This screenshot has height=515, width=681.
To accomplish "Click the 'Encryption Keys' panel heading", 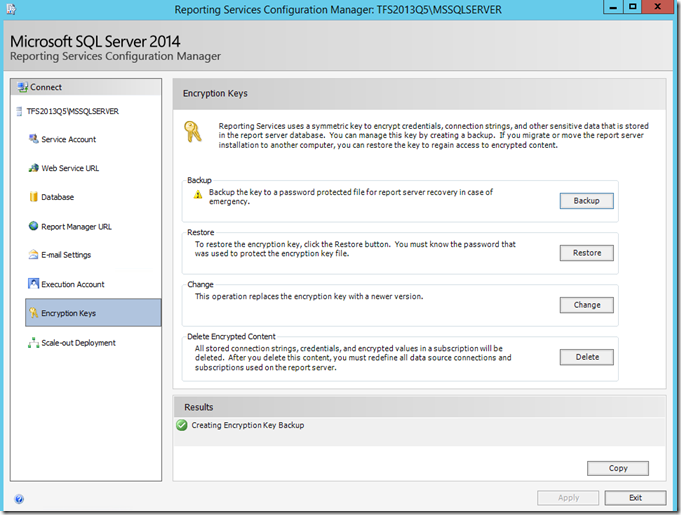I will pyautogui.click(x=215, y=93).
